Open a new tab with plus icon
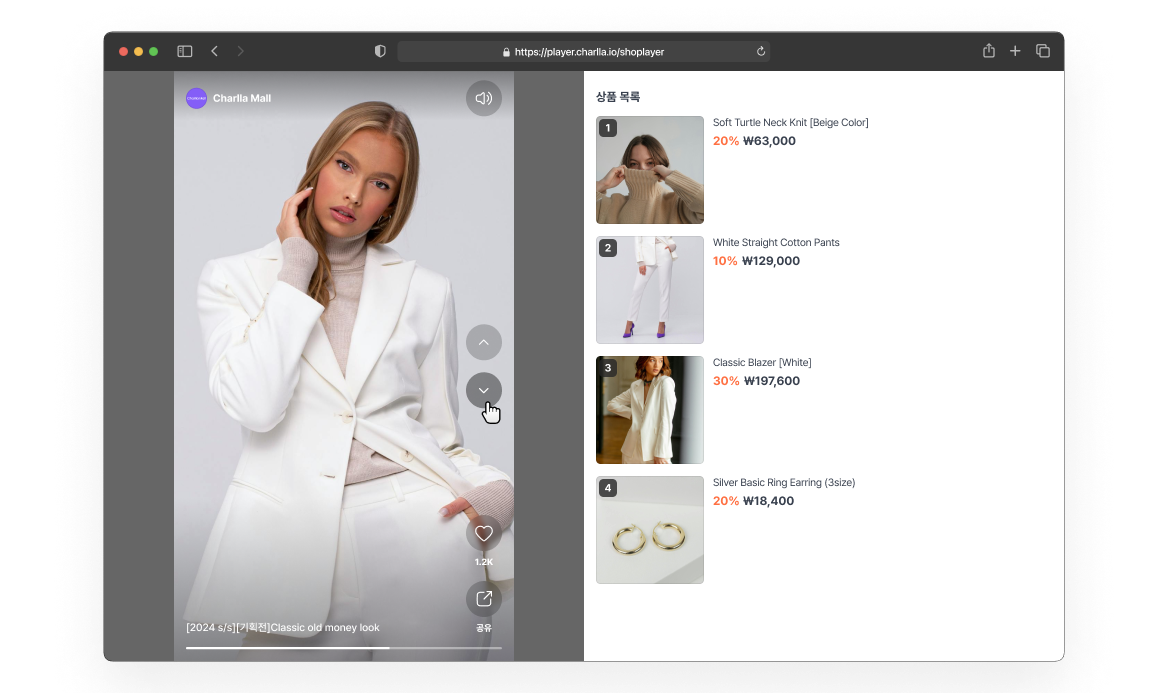 coord(1015,51)
